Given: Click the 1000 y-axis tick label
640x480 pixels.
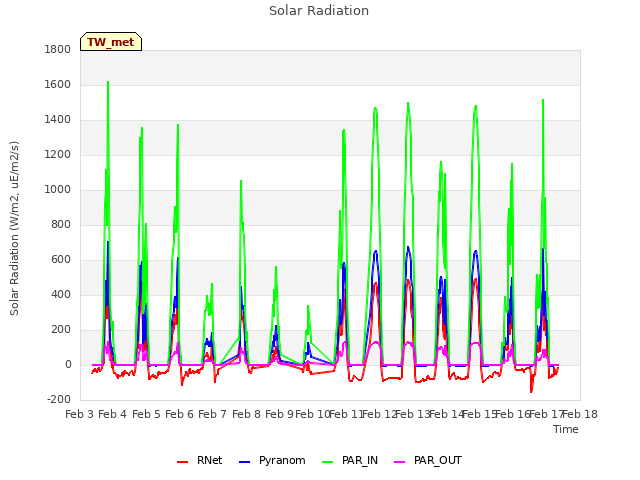Looking at the screenshot, I should [x=58, y=190].
